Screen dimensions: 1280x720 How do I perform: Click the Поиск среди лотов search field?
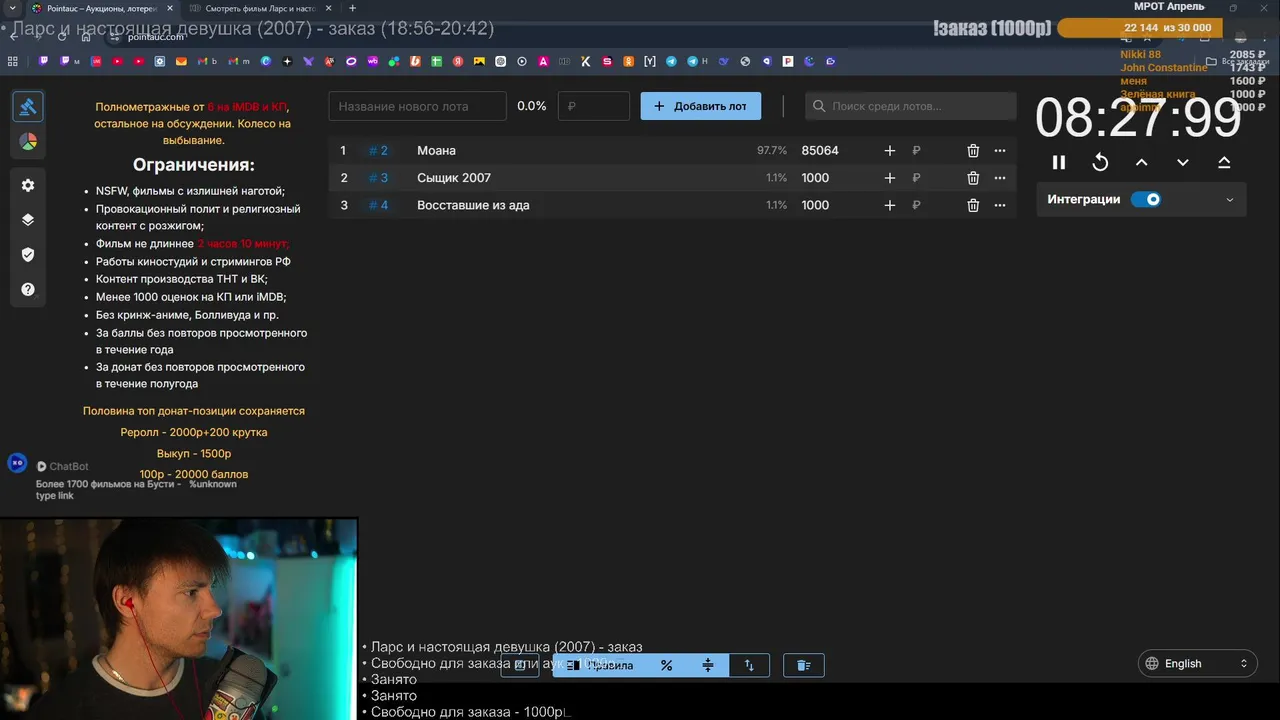tap(910, 106)
